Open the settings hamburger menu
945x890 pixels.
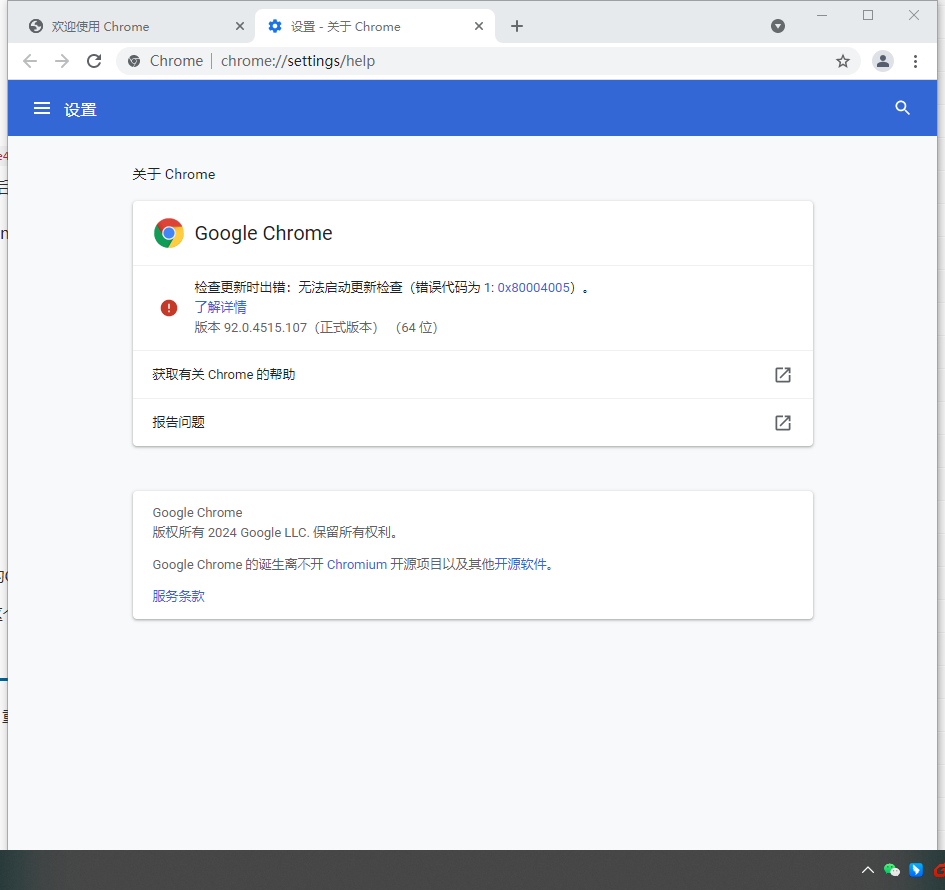pyautogui.click(x=42, y=108)
